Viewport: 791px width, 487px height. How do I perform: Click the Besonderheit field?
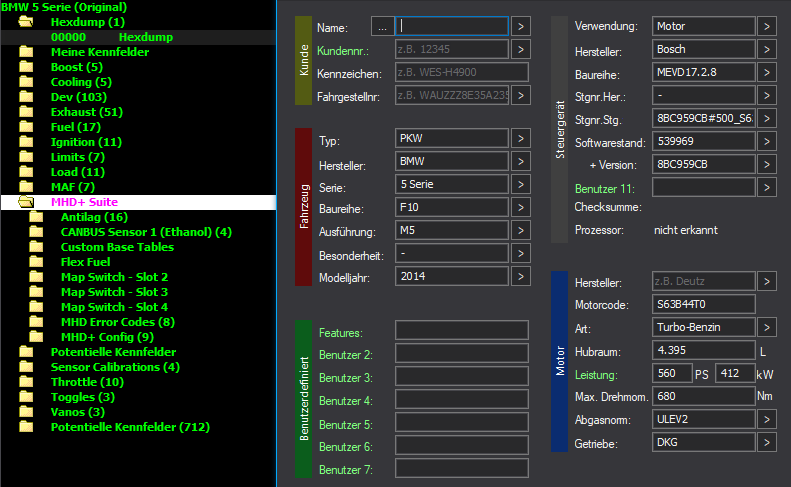tap(451, 253)
